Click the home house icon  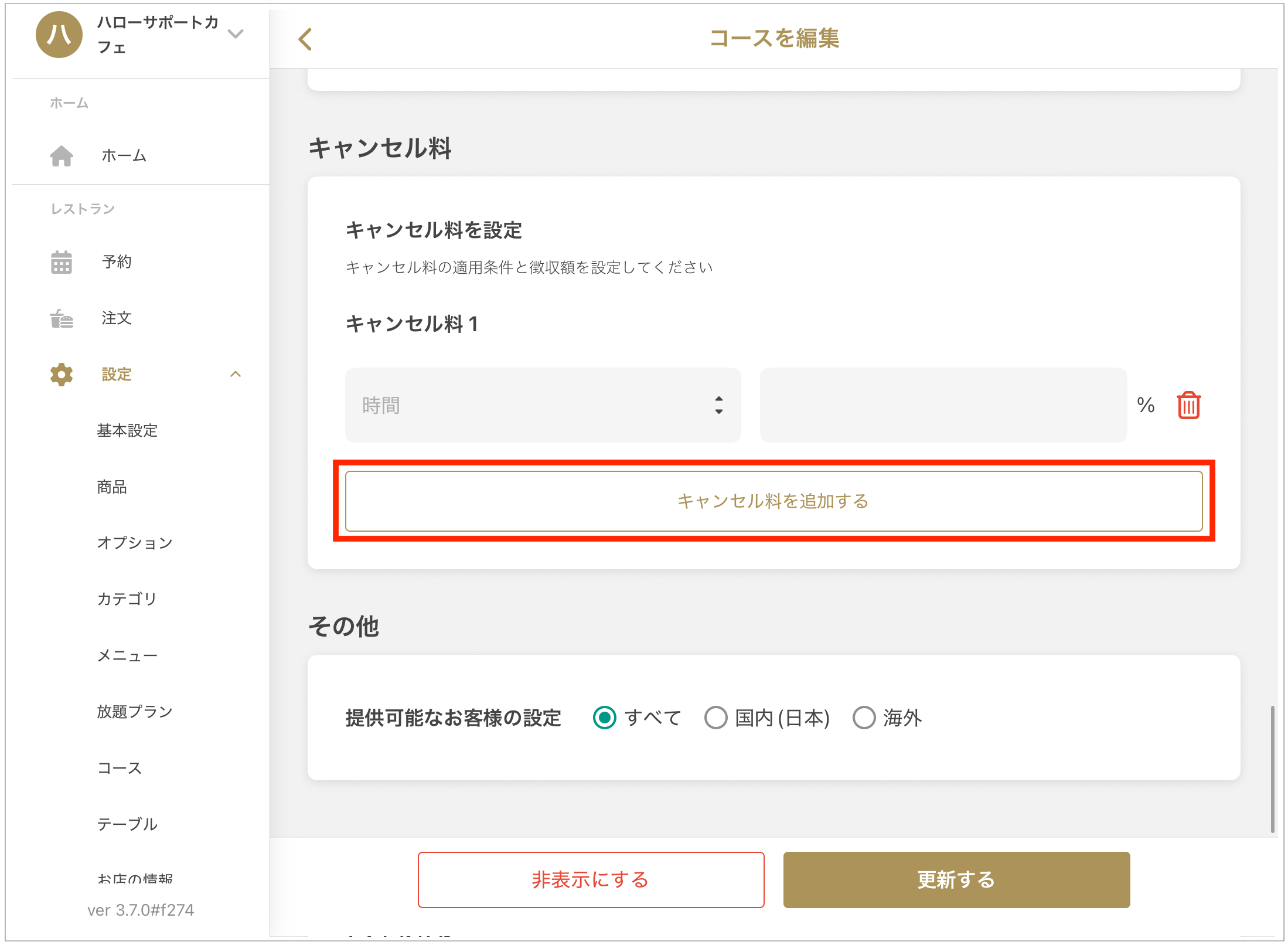pyautogui.click(x=62, y=156)
